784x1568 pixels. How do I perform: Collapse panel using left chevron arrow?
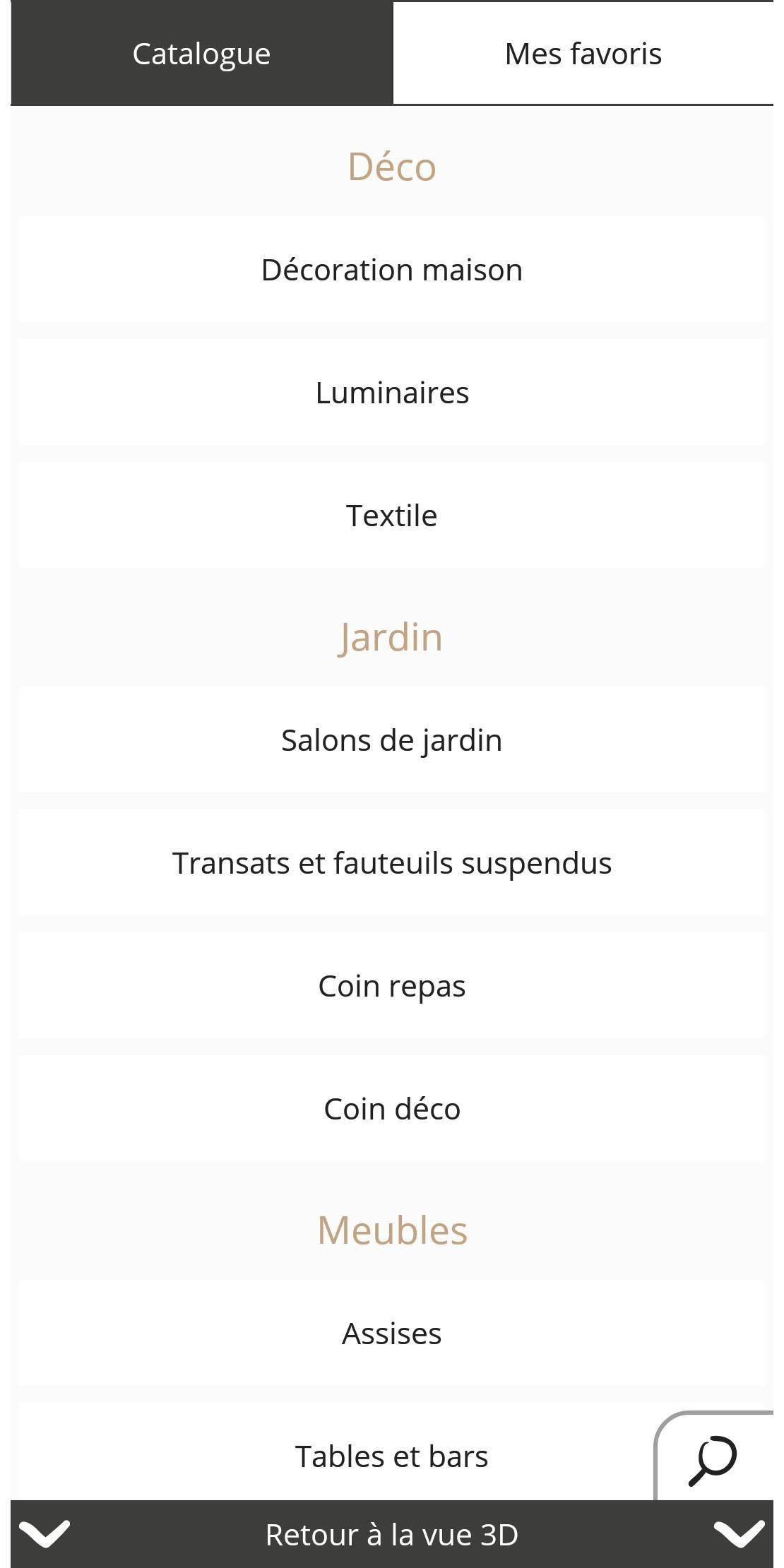[44, 1534]
